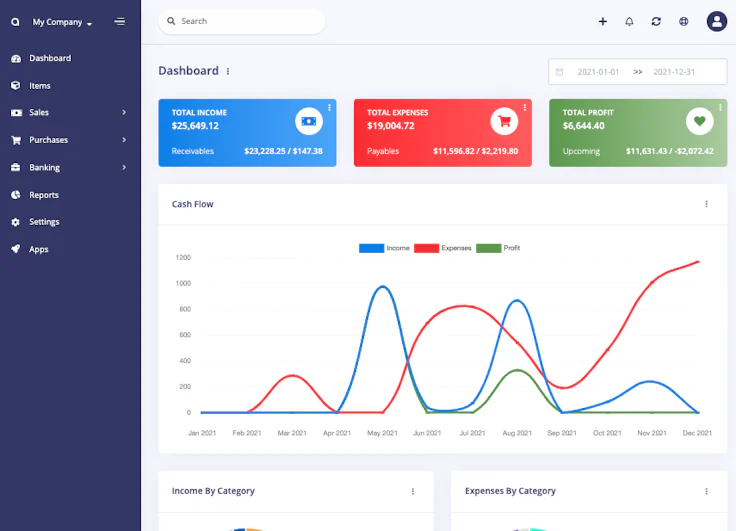This screenshot has height=531, width=736.
Task: Click the $25,649.12 total income value
Action: tap(195, 126)
